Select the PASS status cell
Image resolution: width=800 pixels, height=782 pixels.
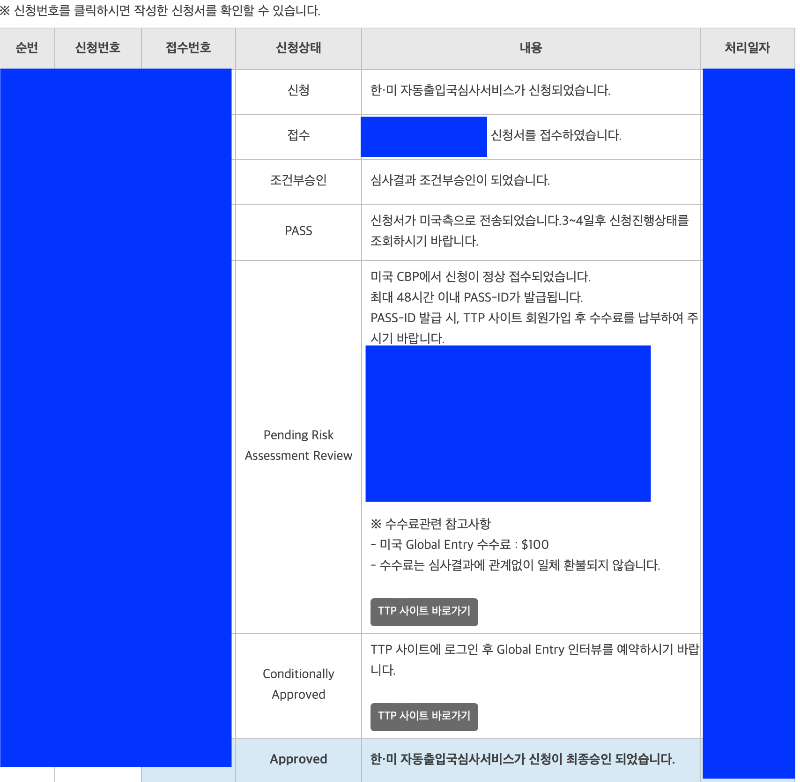click(297, 231)
